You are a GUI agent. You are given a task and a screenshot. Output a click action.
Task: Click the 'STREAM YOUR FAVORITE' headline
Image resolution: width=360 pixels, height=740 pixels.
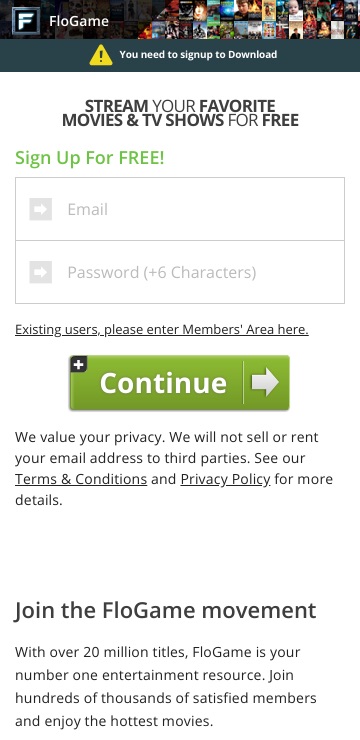tap(180, 106)
